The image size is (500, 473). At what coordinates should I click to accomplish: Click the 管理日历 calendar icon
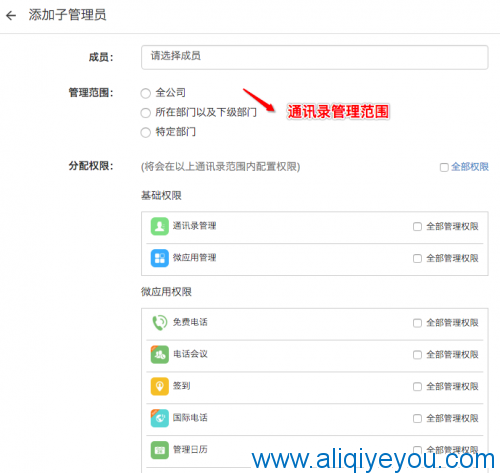[x=160, y=450]
